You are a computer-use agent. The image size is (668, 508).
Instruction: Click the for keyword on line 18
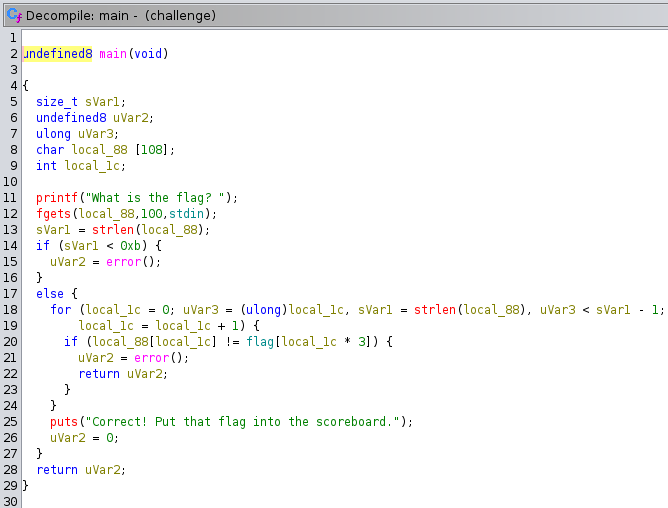pos(61,309)
